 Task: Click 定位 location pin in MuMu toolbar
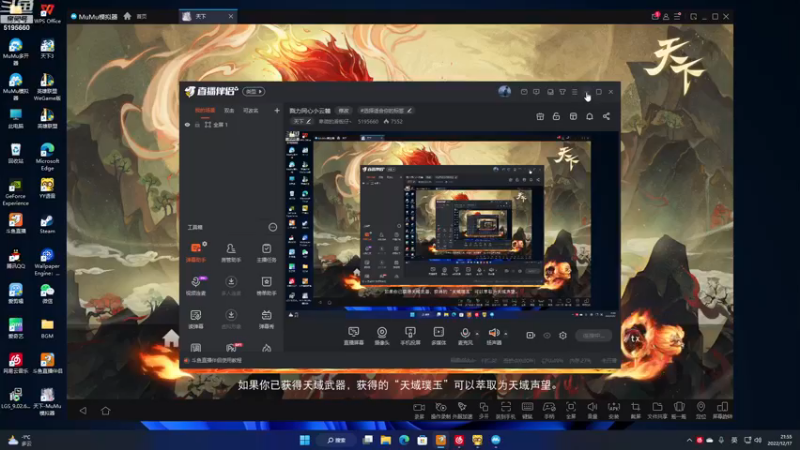click(701, 410)
